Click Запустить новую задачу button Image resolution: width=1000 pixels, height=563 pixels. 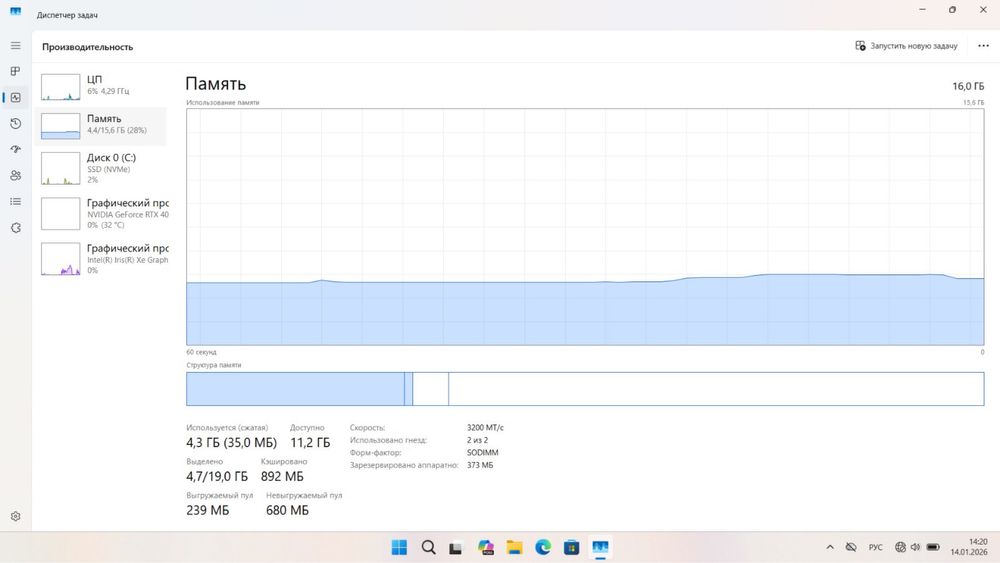pos(906,46)
